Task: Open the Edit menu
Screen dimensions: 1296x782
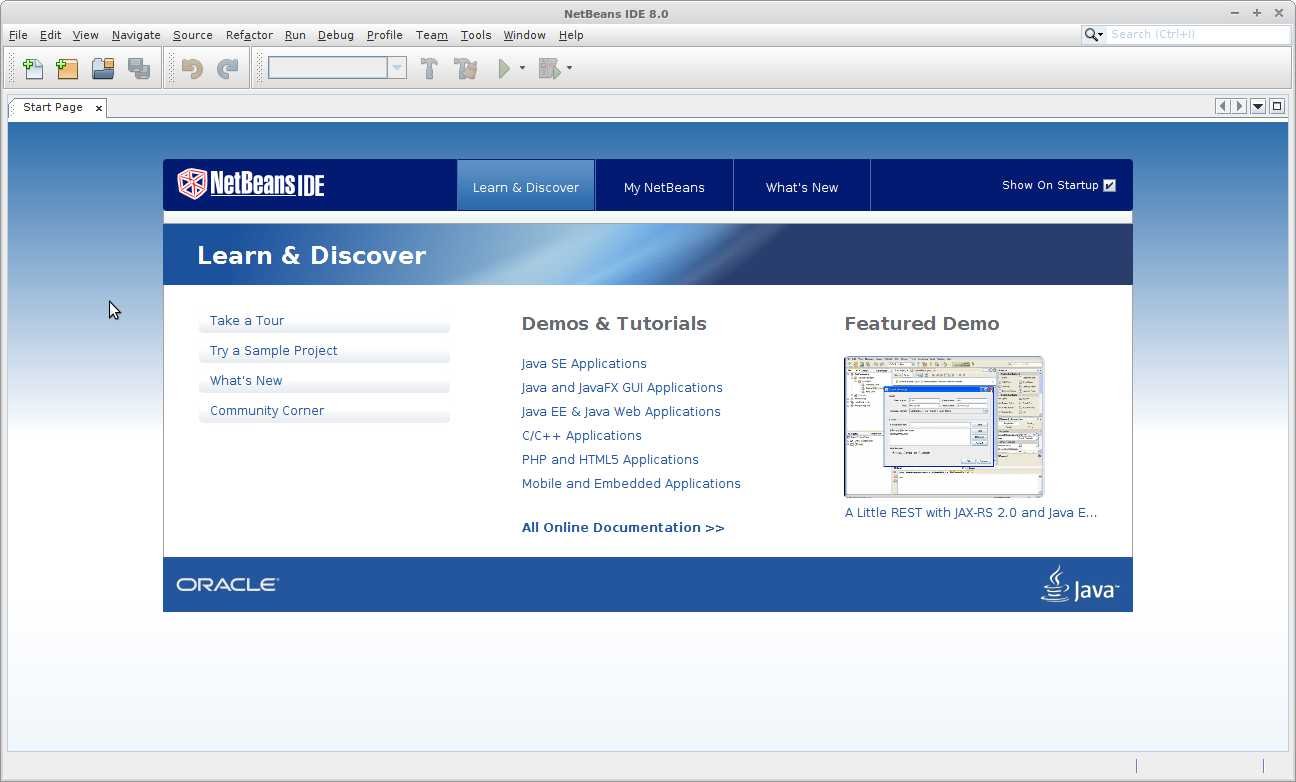Action: pyautogui.click(x=50, y=35)
